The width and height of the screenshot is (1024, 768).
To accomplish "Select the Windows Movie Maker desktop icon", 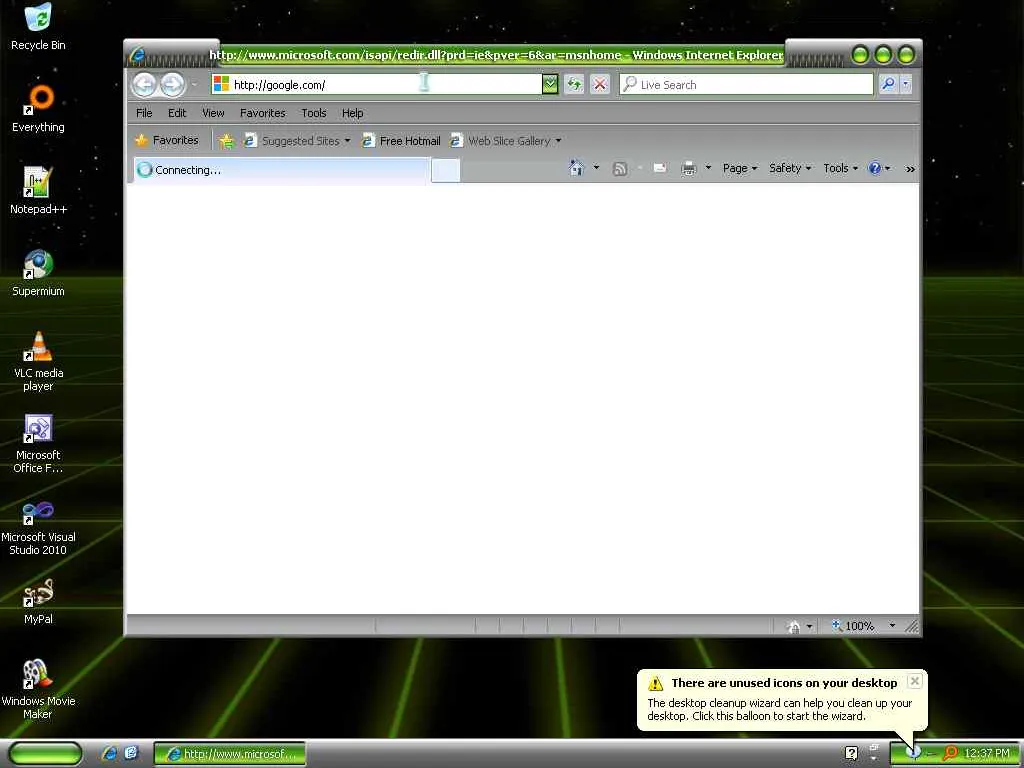I will click(38, 689).
